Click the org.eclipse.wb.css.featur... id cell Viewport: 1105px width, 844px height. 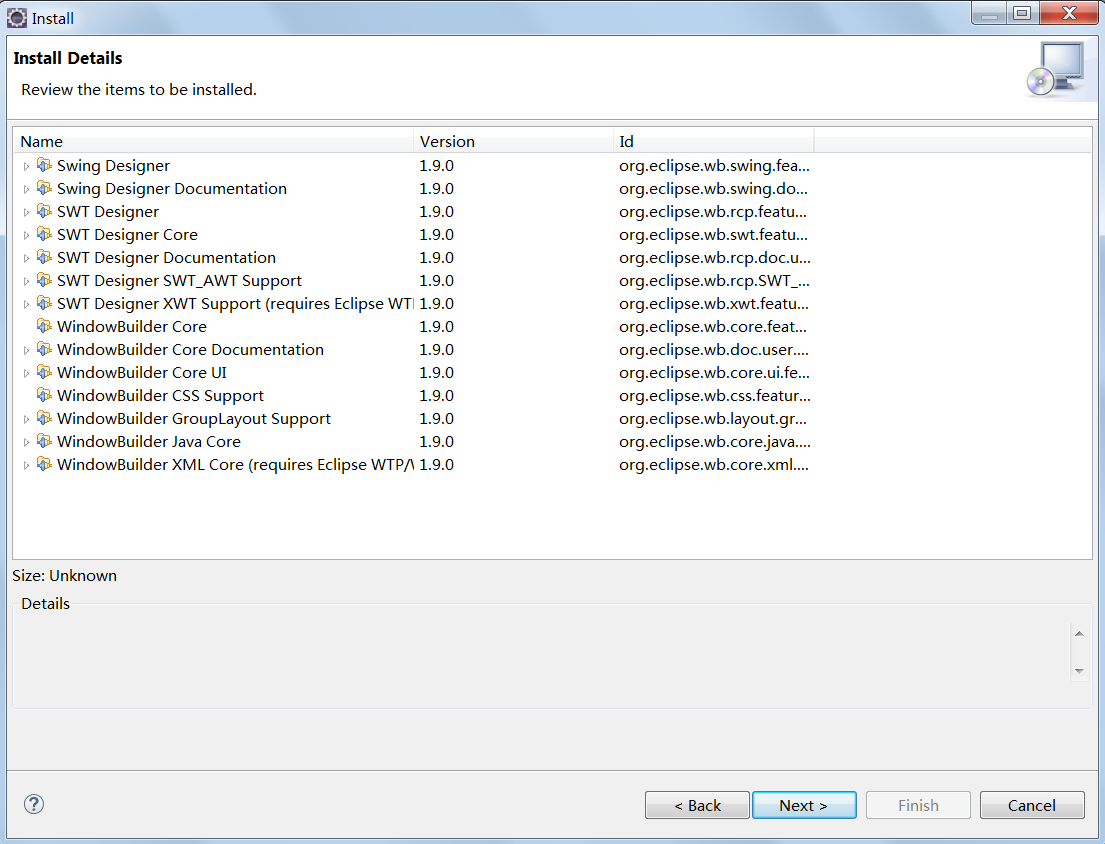click(x=715, y=395)
